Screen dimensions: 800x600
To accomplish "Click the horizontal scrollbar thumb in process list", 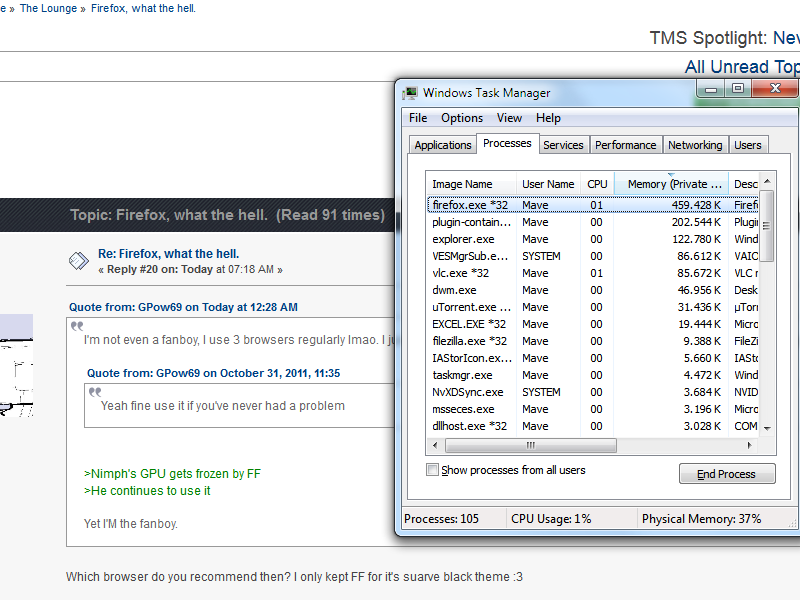I will pyautogui.click(x=531, y=445).
